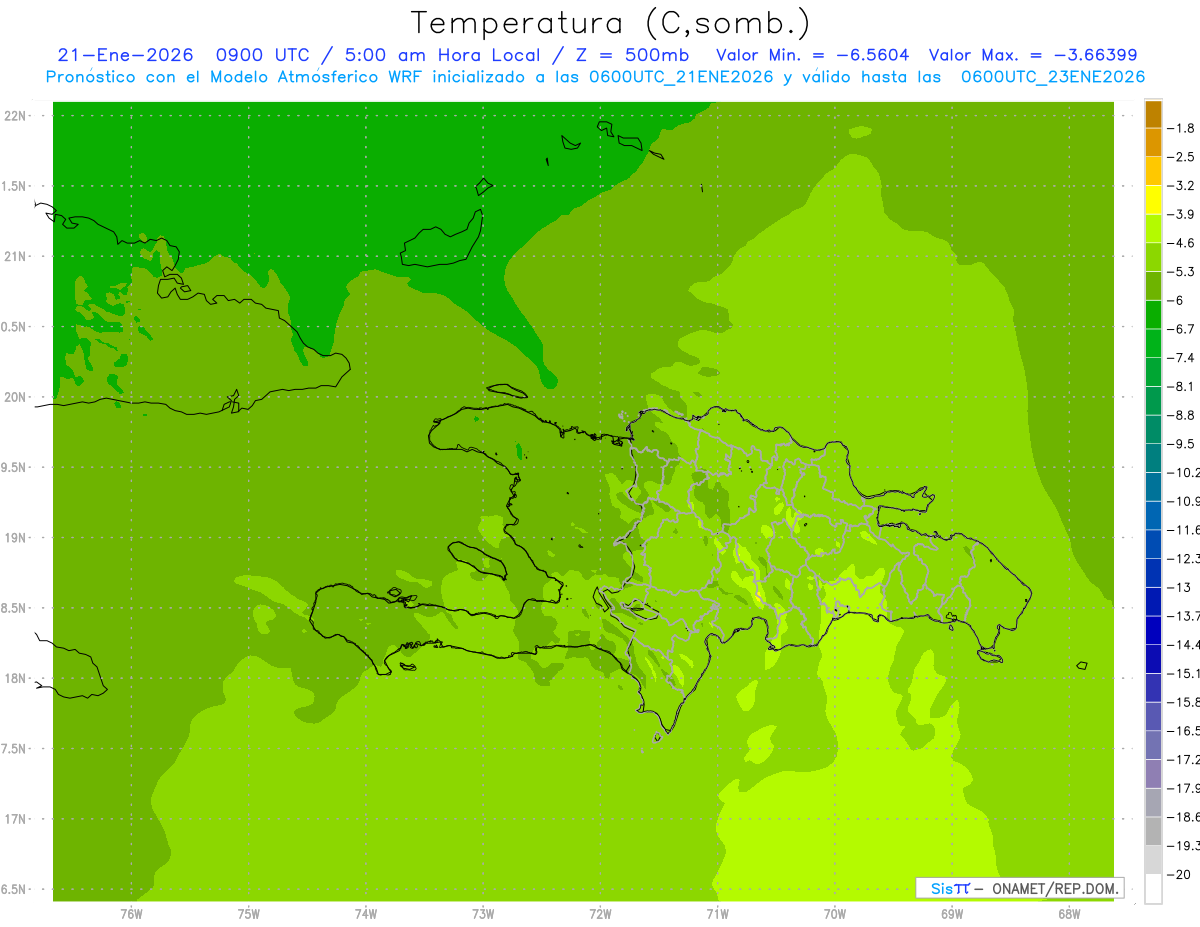Click the '19N' latitude label
Screen dimensions: 1200x927
click(x=14, y=538)
